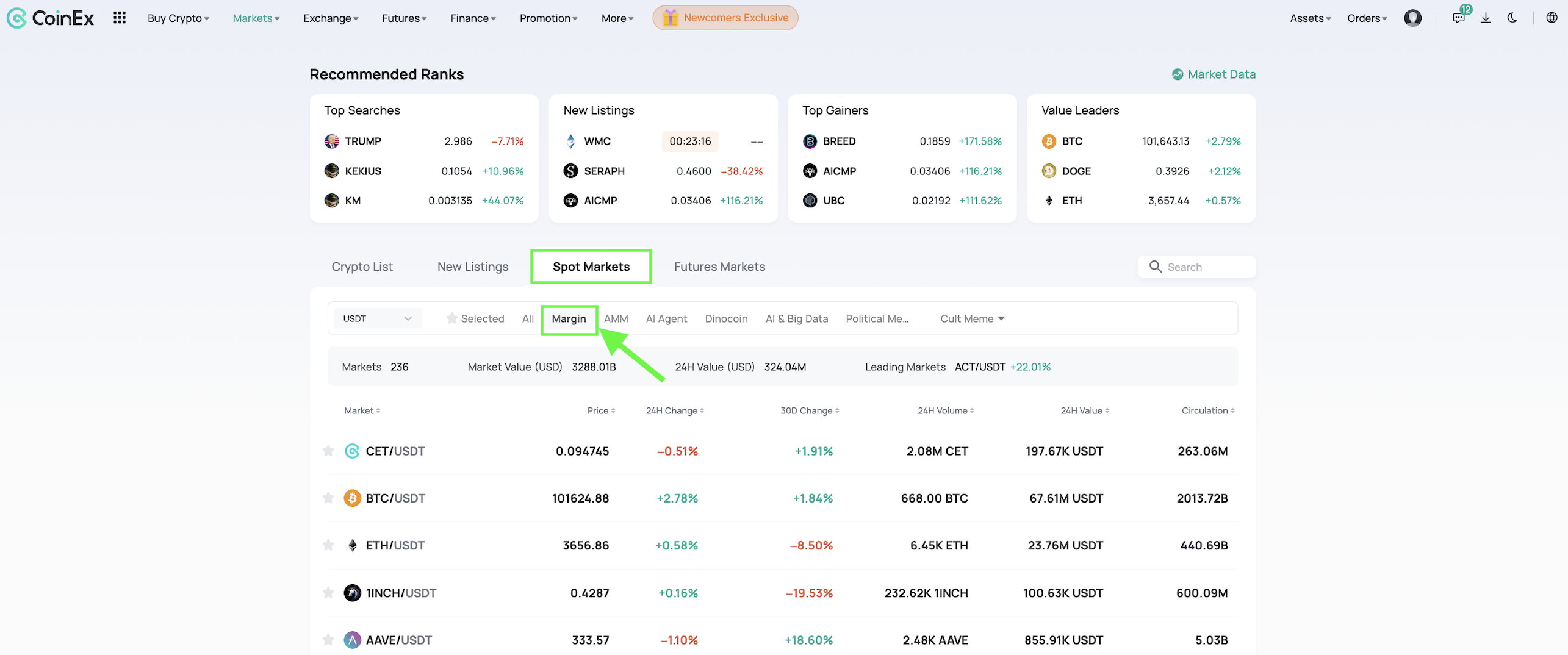Click the search magnifier icon
The image size is (1568, 655).
coord(1155,267)
